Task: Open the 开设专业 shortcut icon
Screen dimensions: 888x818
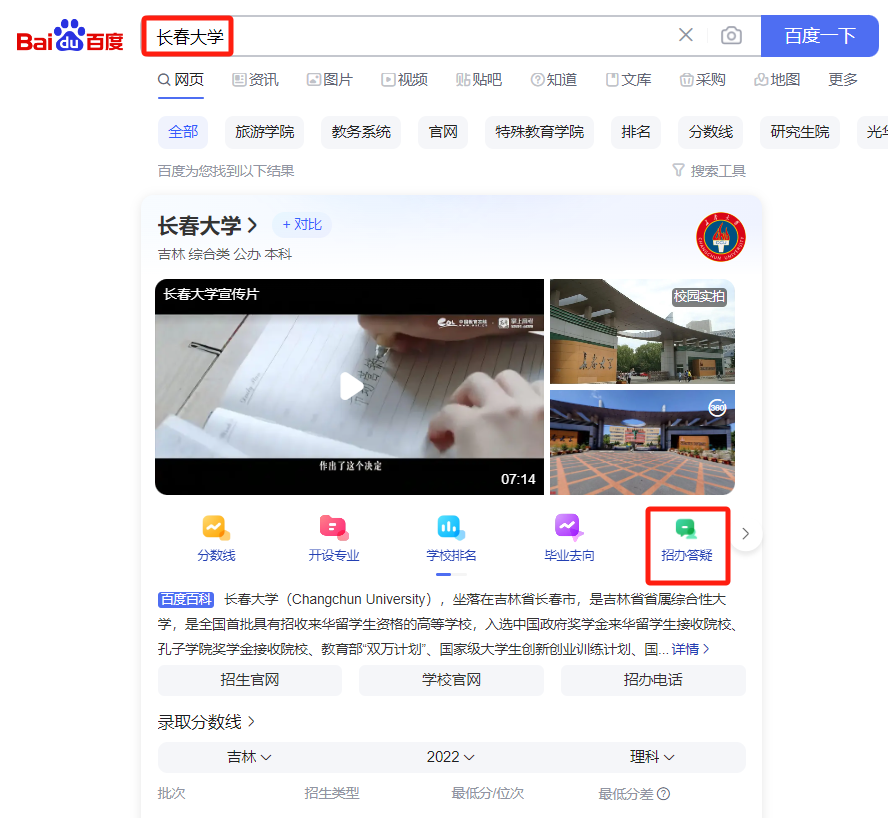Action: pos(334,539)
